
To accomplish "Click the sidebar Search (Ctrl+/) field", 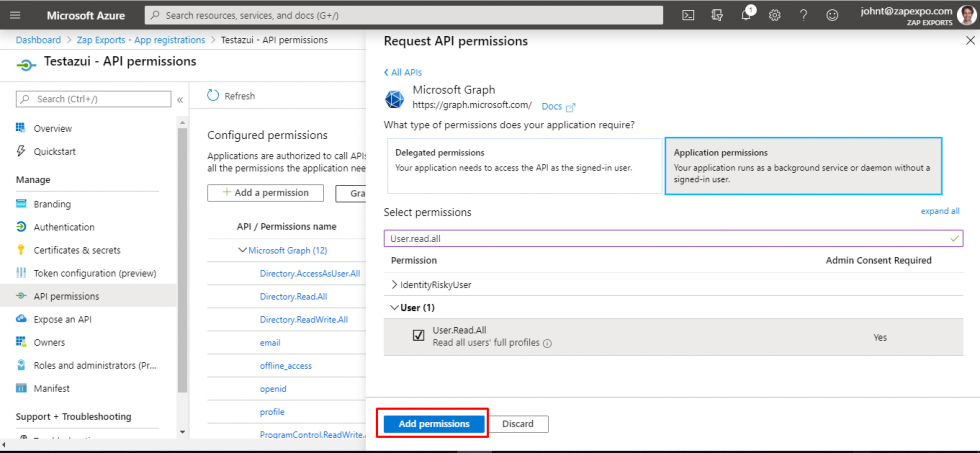I will point(93,99).
